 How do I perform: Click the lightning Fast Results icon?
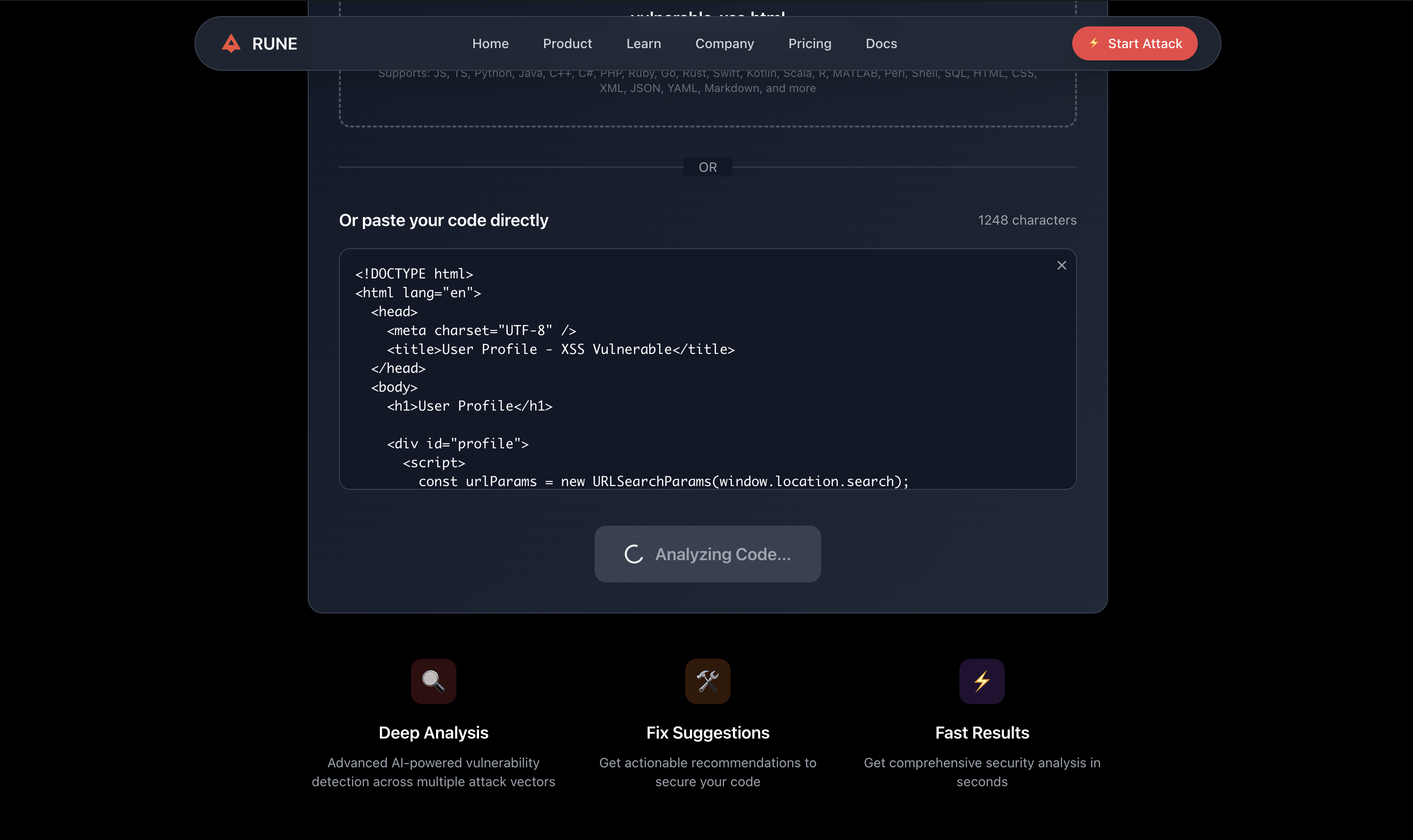[982, 681]
